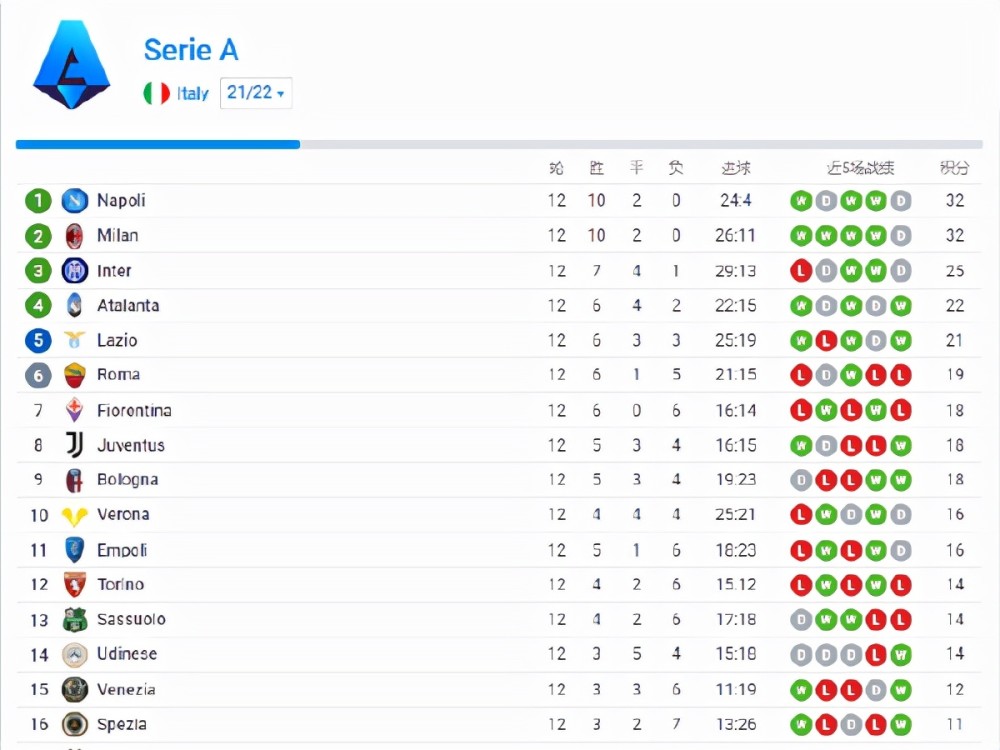The width and height of the screenshot is (1000, 750).
Task: Select the Sassuolo green crest
Action: pyautogui.click(x=75, y=619)
